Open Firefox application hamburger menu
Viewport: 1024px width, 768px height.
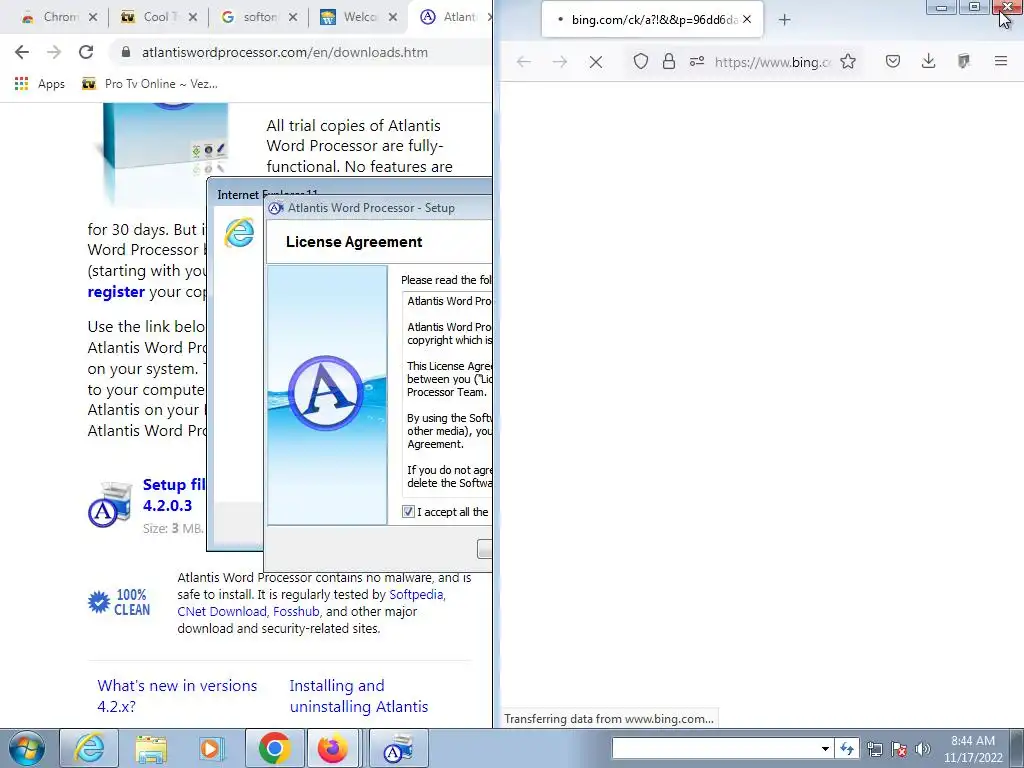point(1000,61)
